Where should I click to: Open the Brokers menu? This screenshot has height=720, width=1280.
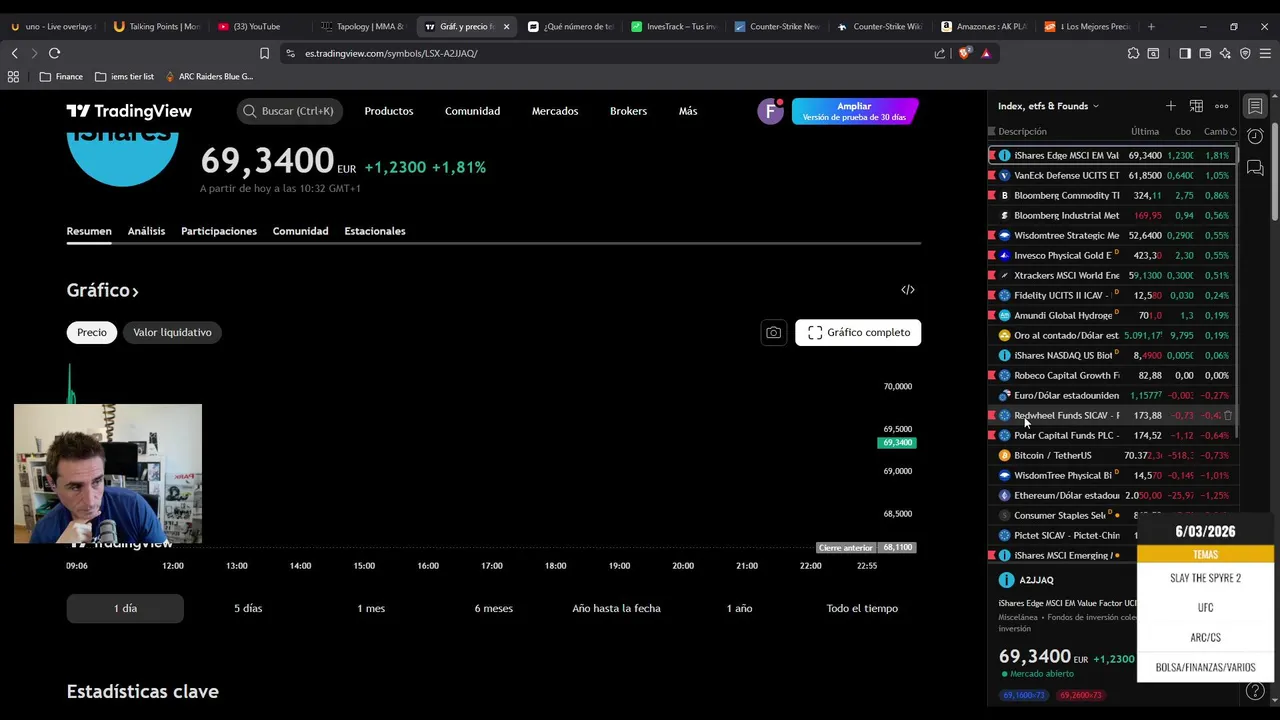628,111
